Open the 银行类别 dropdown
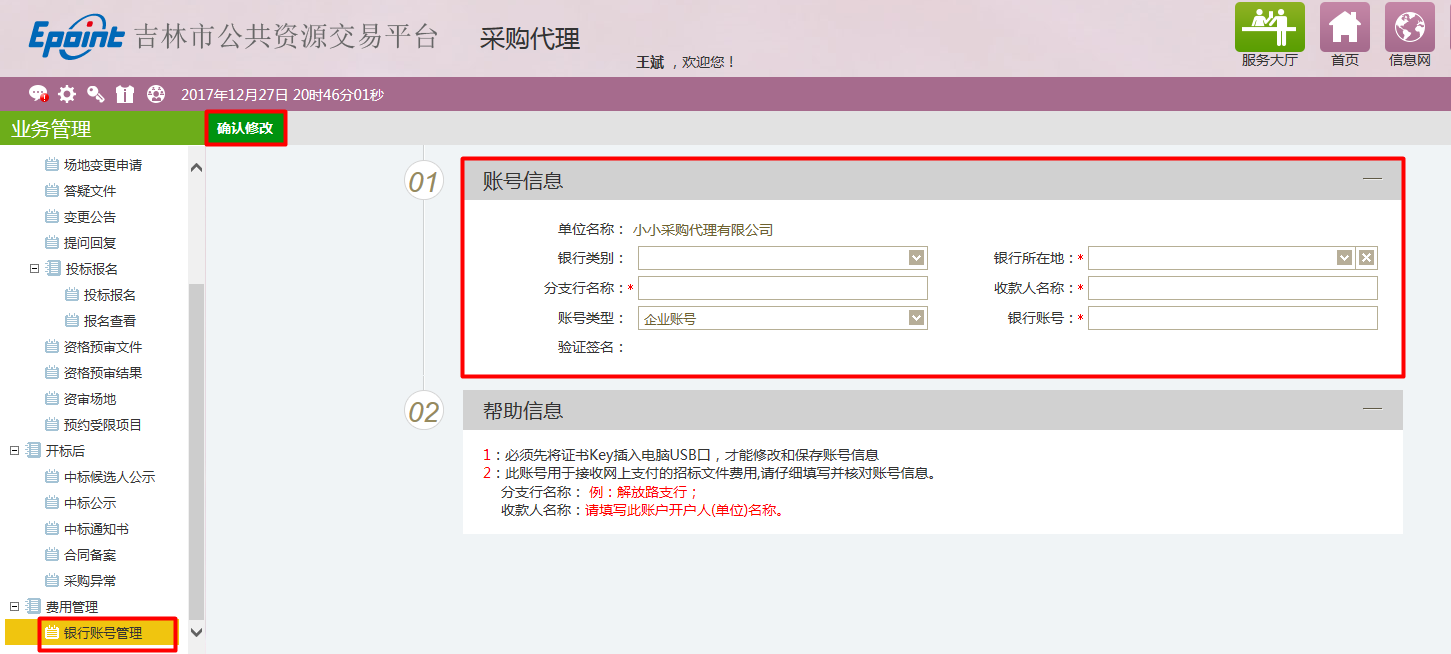The width and height of the screenshot is (1451, 654). point(916,258)
